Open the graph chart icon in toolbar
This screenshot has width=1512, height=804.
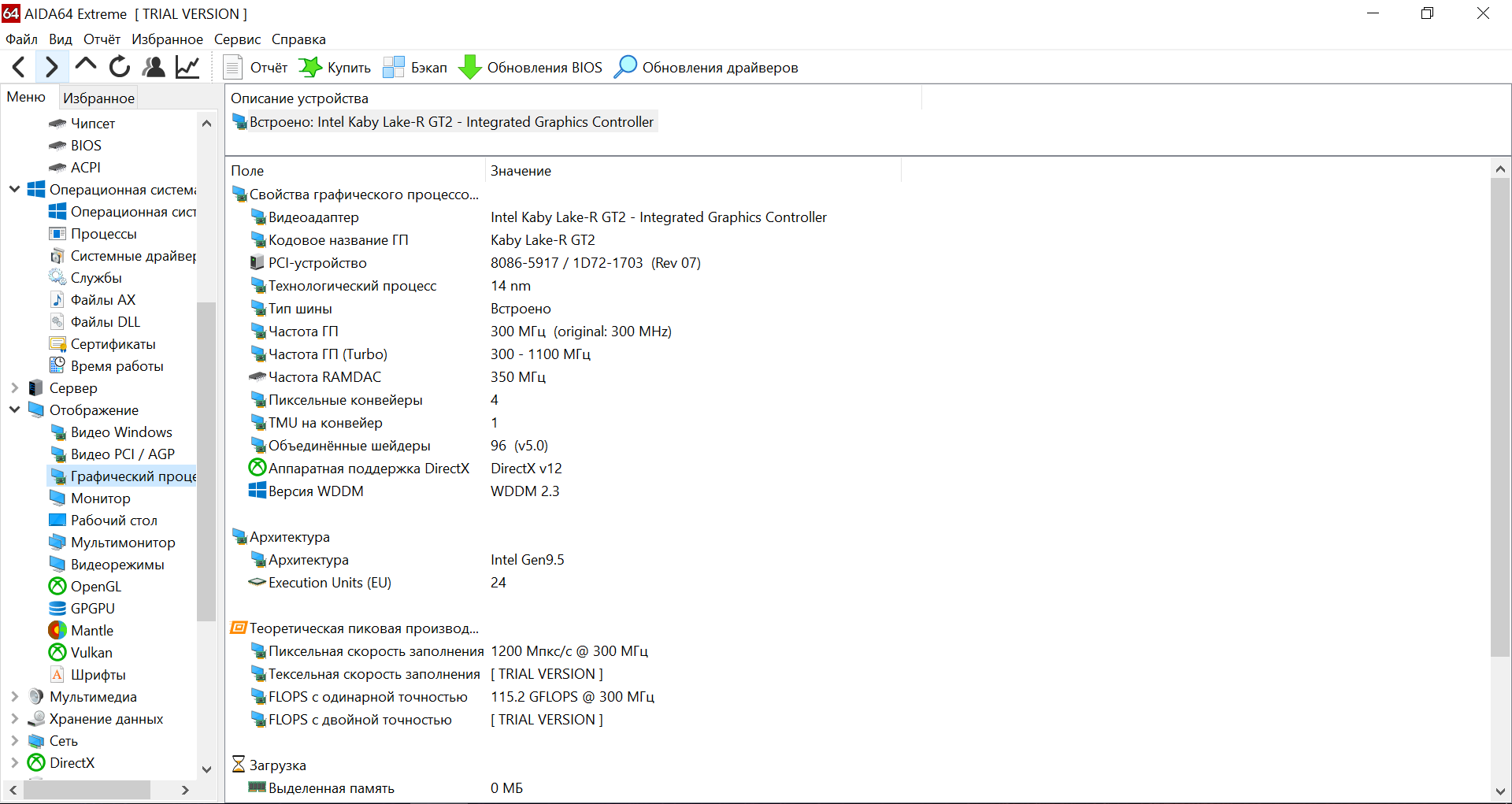(x=187, y=67)
